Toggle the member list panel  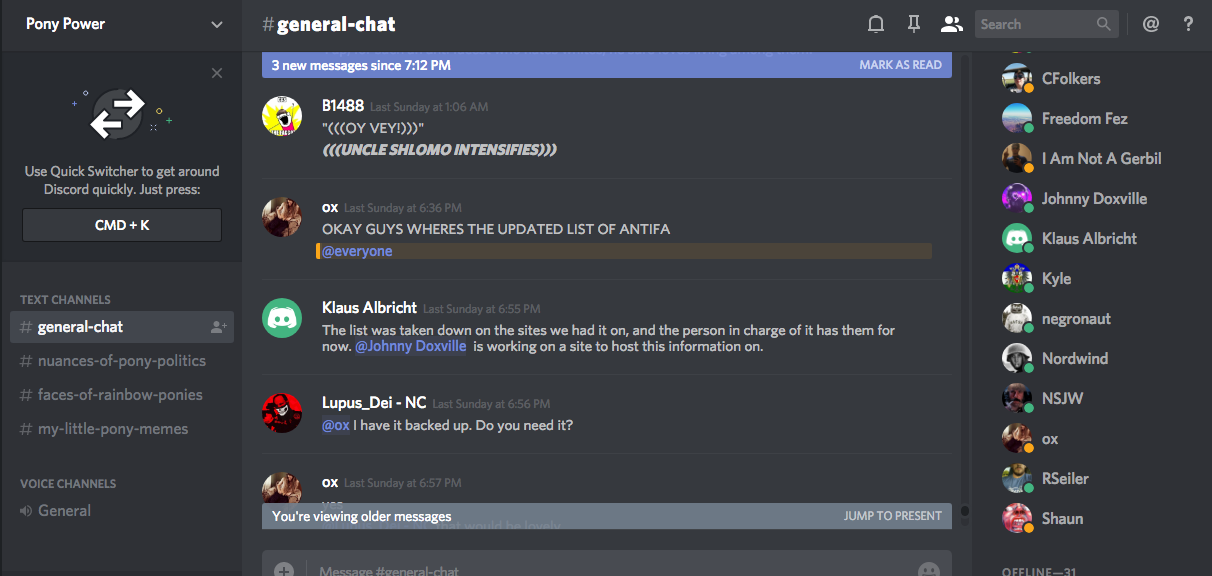pos(951,24)
